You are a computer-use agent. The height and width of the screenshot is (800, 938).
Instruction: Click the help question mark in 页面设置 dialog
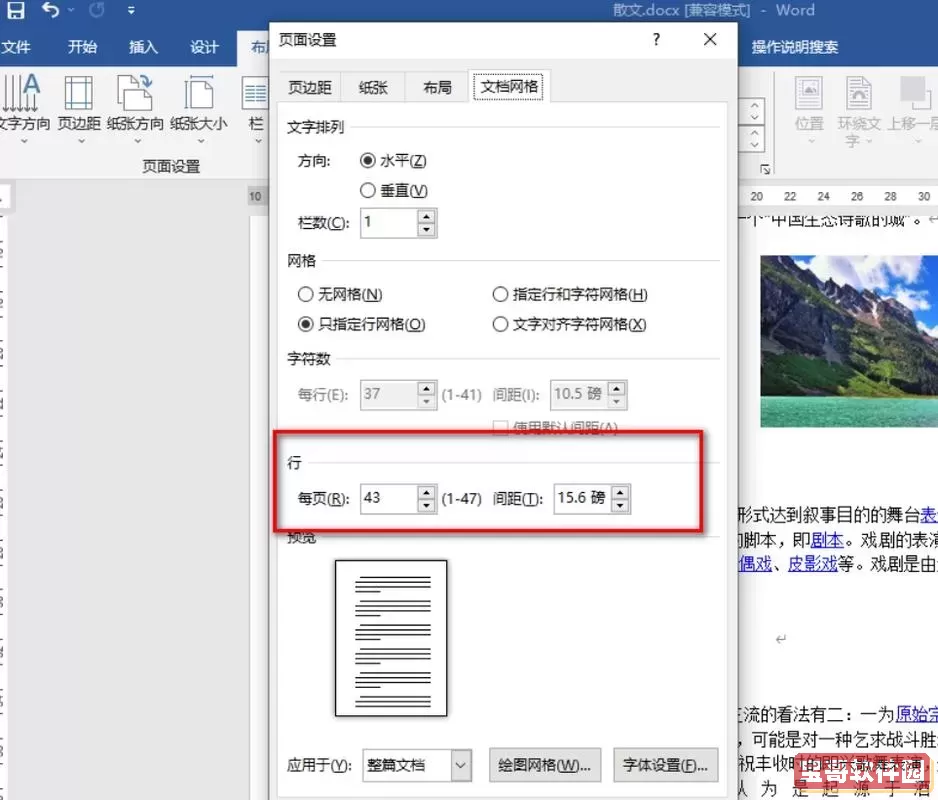coord(656,39)
